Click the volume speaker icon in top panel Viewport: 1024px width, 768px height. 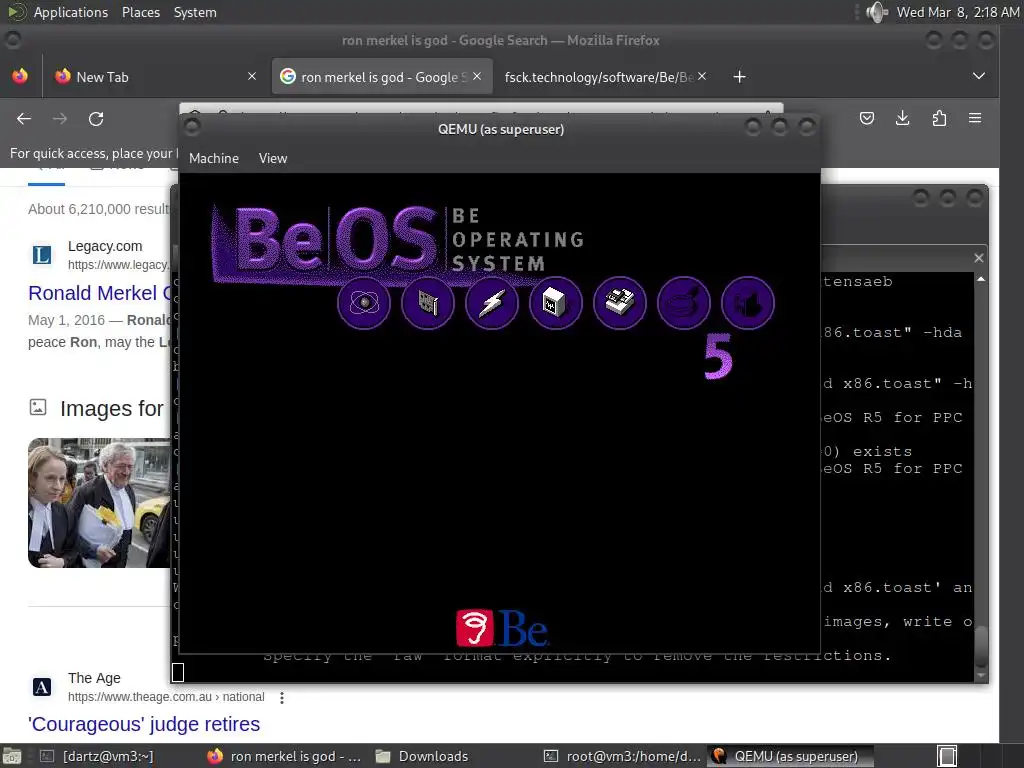[x=876, y=12]
